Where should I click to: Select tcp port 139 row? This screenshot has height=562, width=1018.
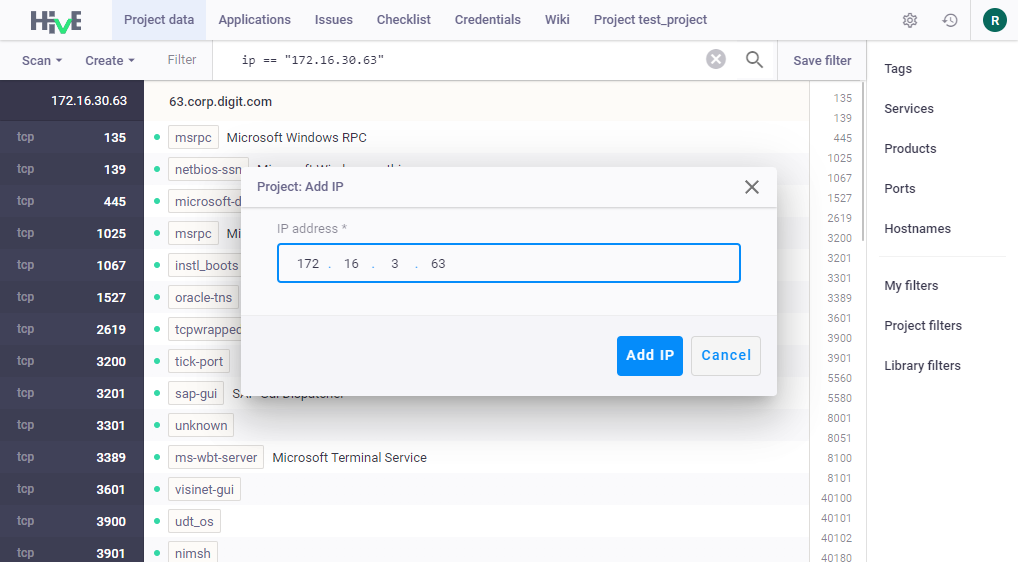tap(71, 169)
